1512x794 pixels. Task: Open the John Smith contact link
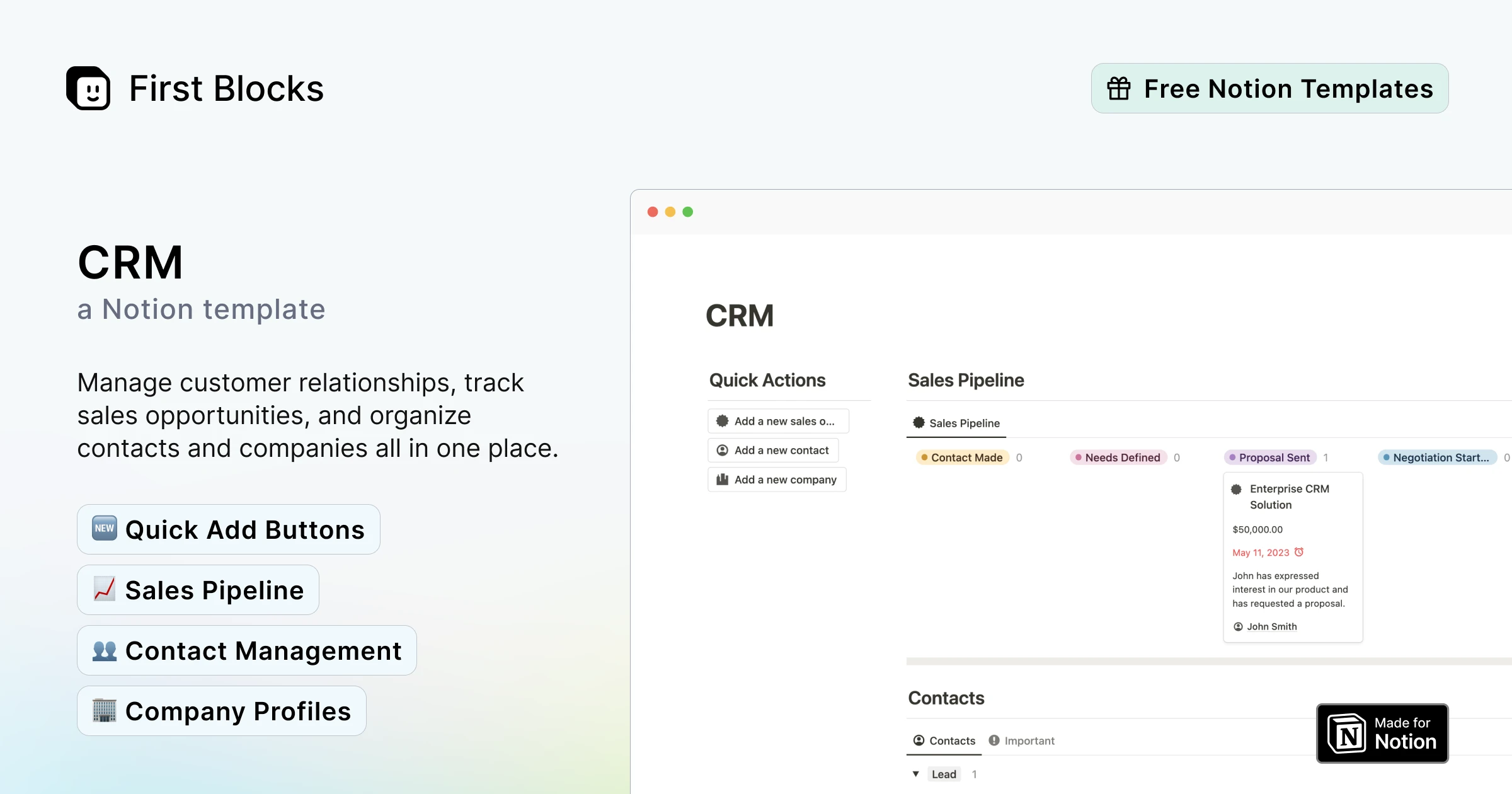click(1272, 626)
